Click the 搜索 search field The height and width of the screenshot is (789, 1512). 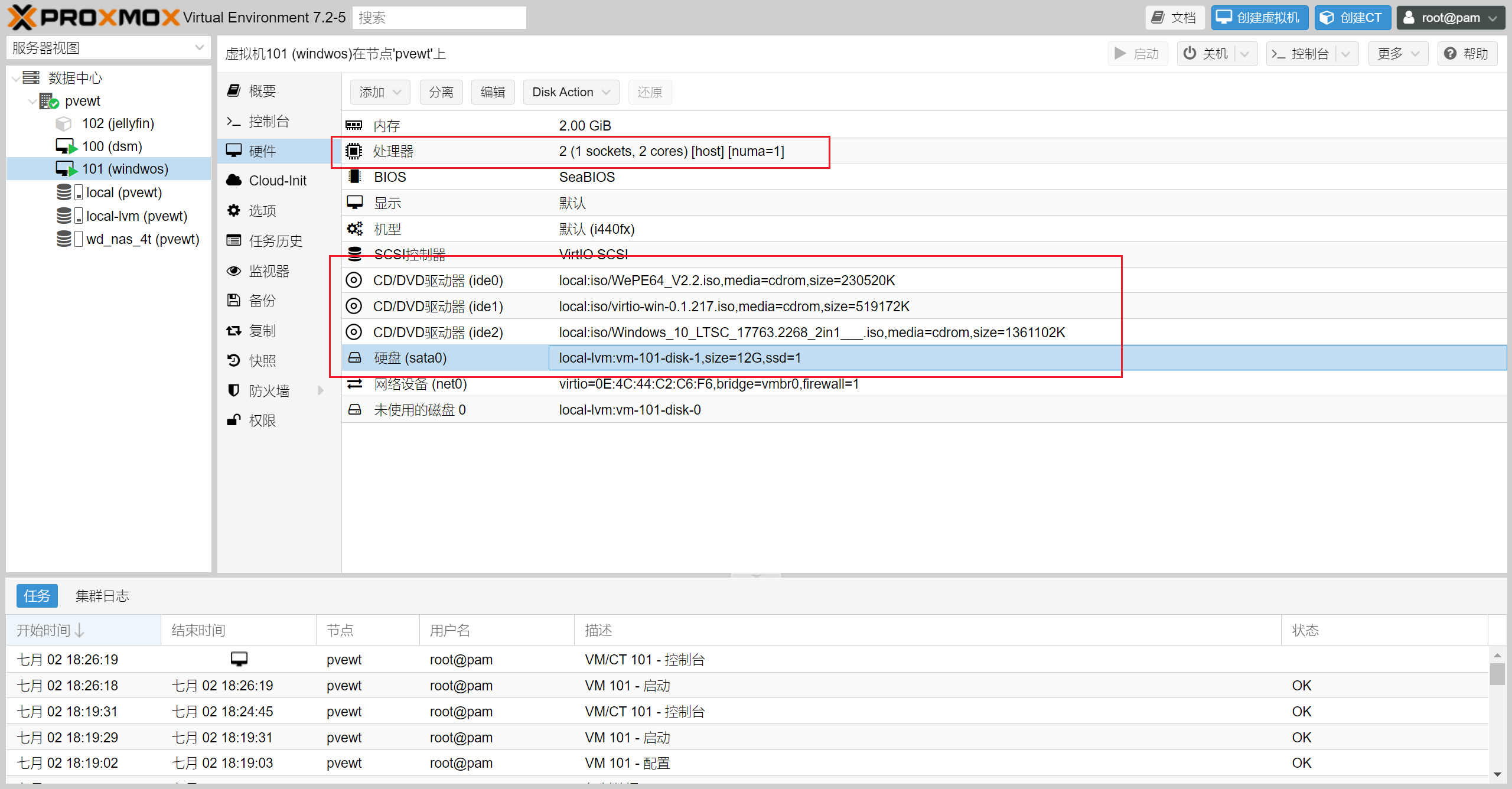coord(439,18)
